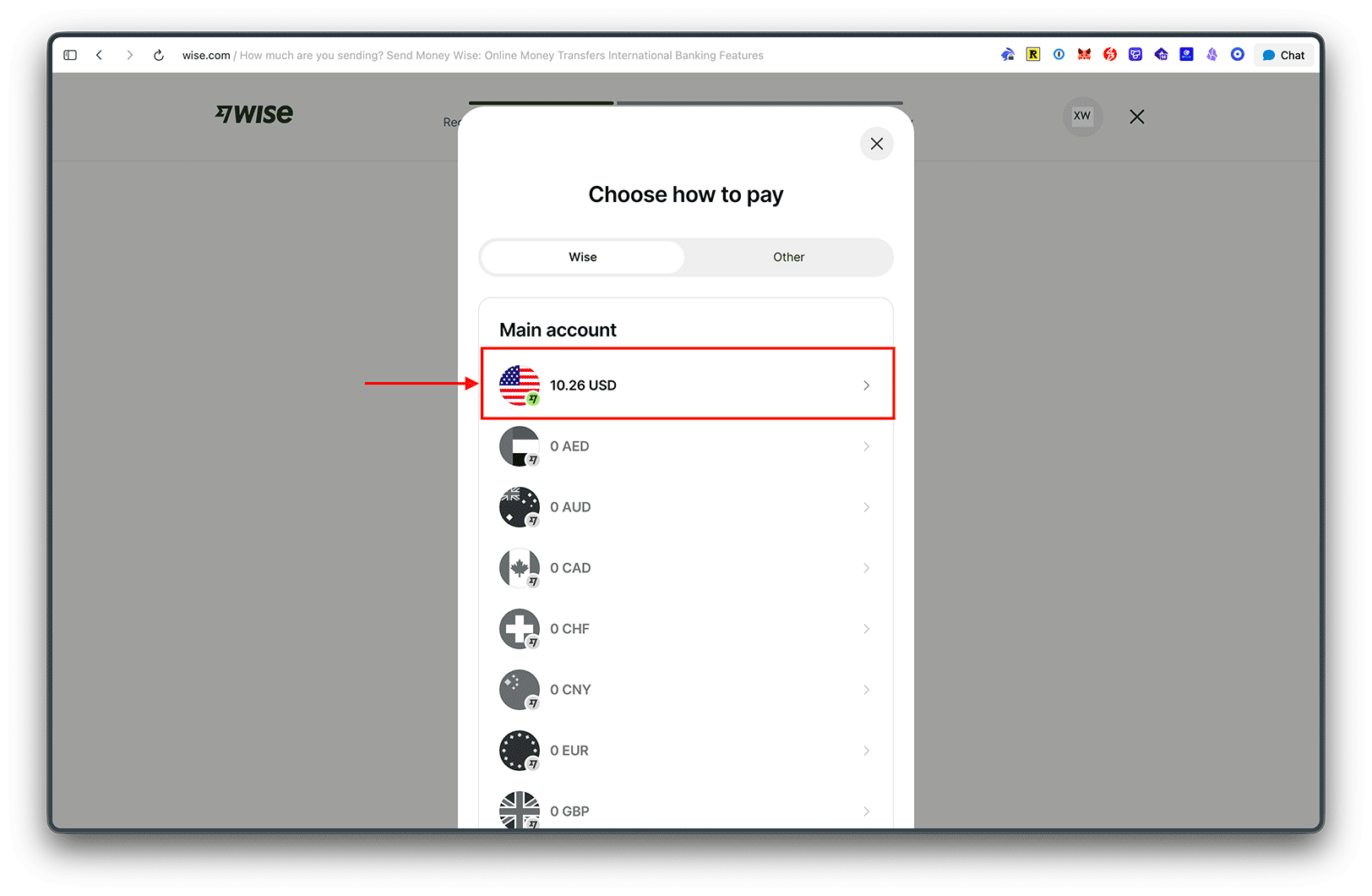The image size is (1372, 896).
Task: Click the Canadian maple leaf flag icon
Action: coord(520,568)
